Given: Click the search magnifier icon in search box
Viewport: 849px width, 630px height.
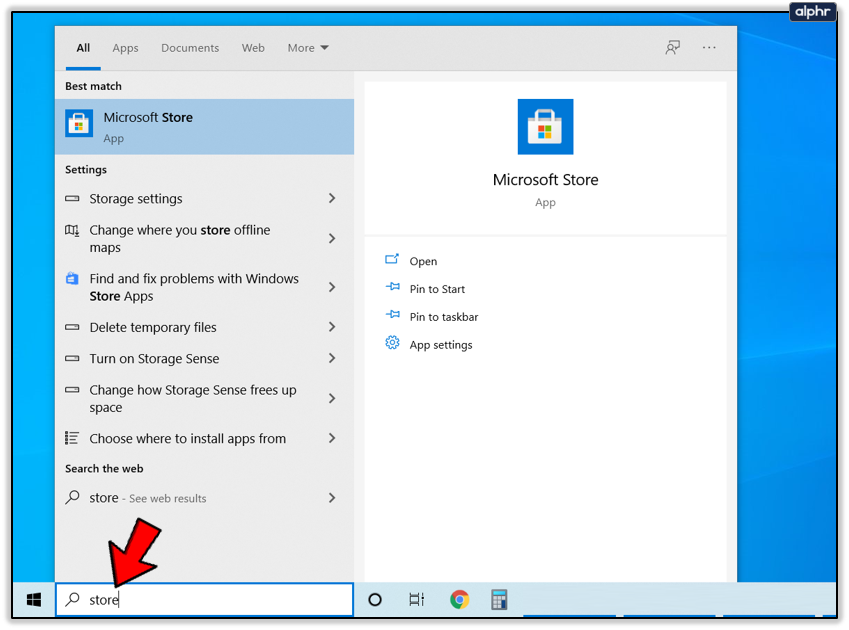Looking at the screenshot, I should [x=73, y=599].
